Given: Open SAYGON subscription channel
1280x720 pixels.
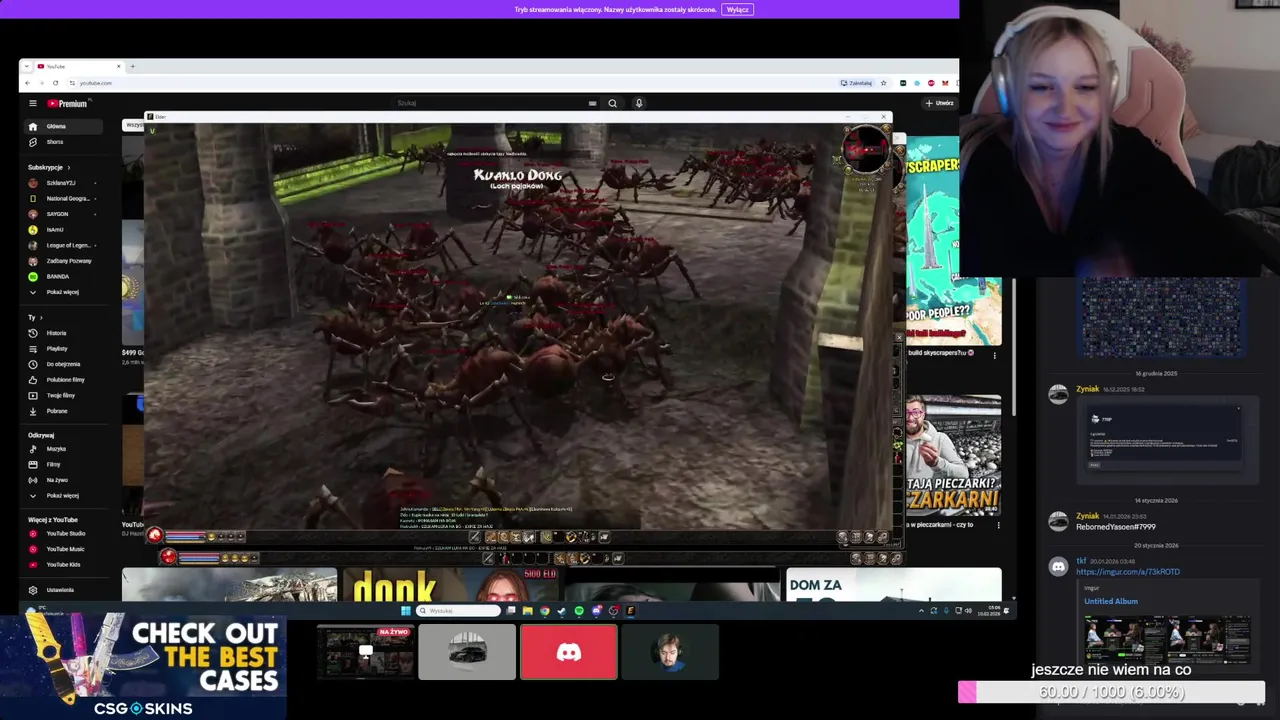Looking at the screenshot, I should (63, 214).
